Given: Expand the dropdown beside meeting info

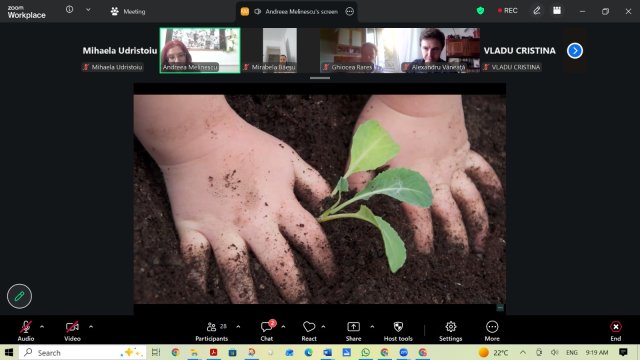Looking at the screenshot, I should point(88,10).
